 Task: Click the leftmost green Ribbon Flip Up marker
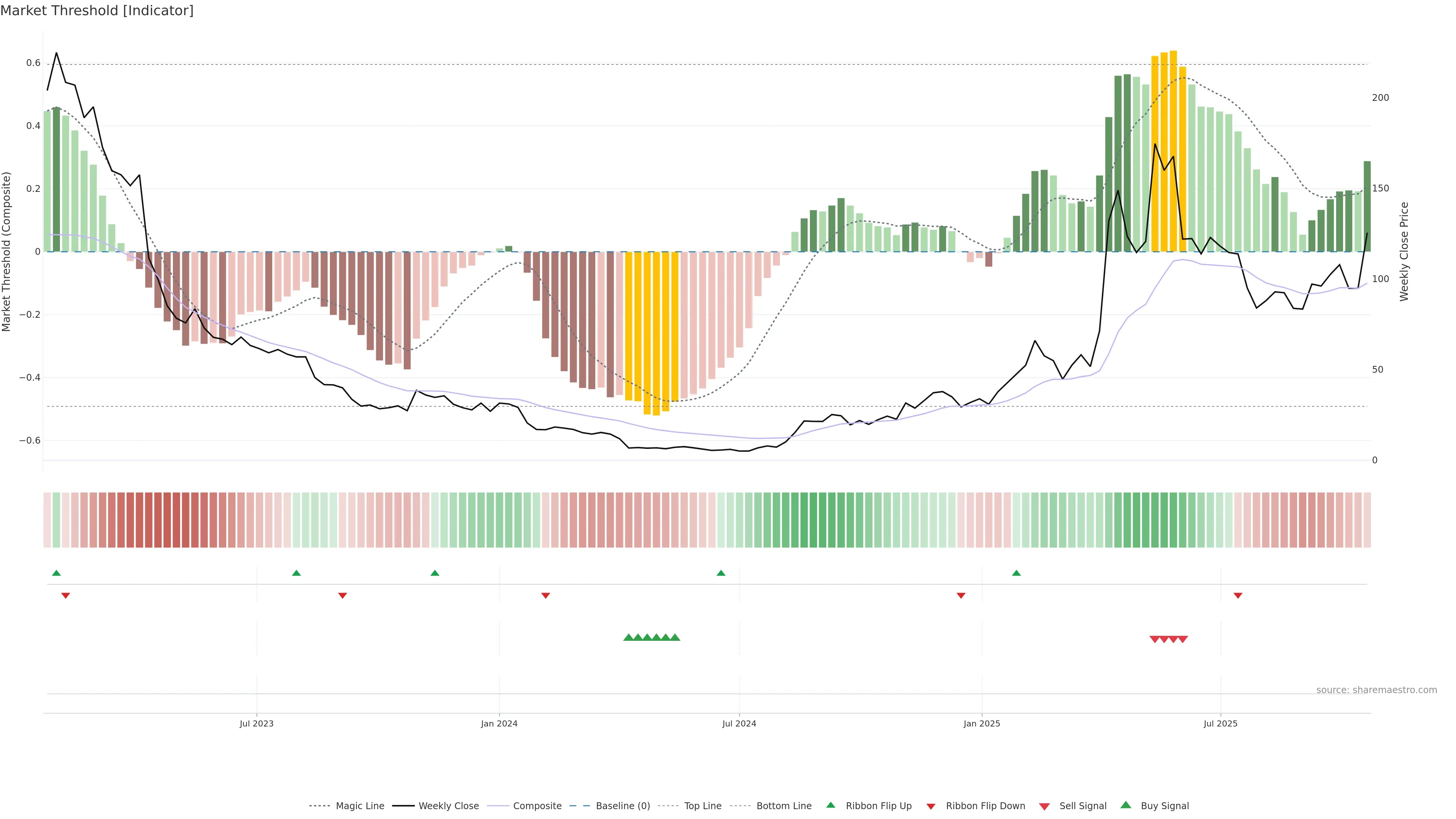point(56,573)
